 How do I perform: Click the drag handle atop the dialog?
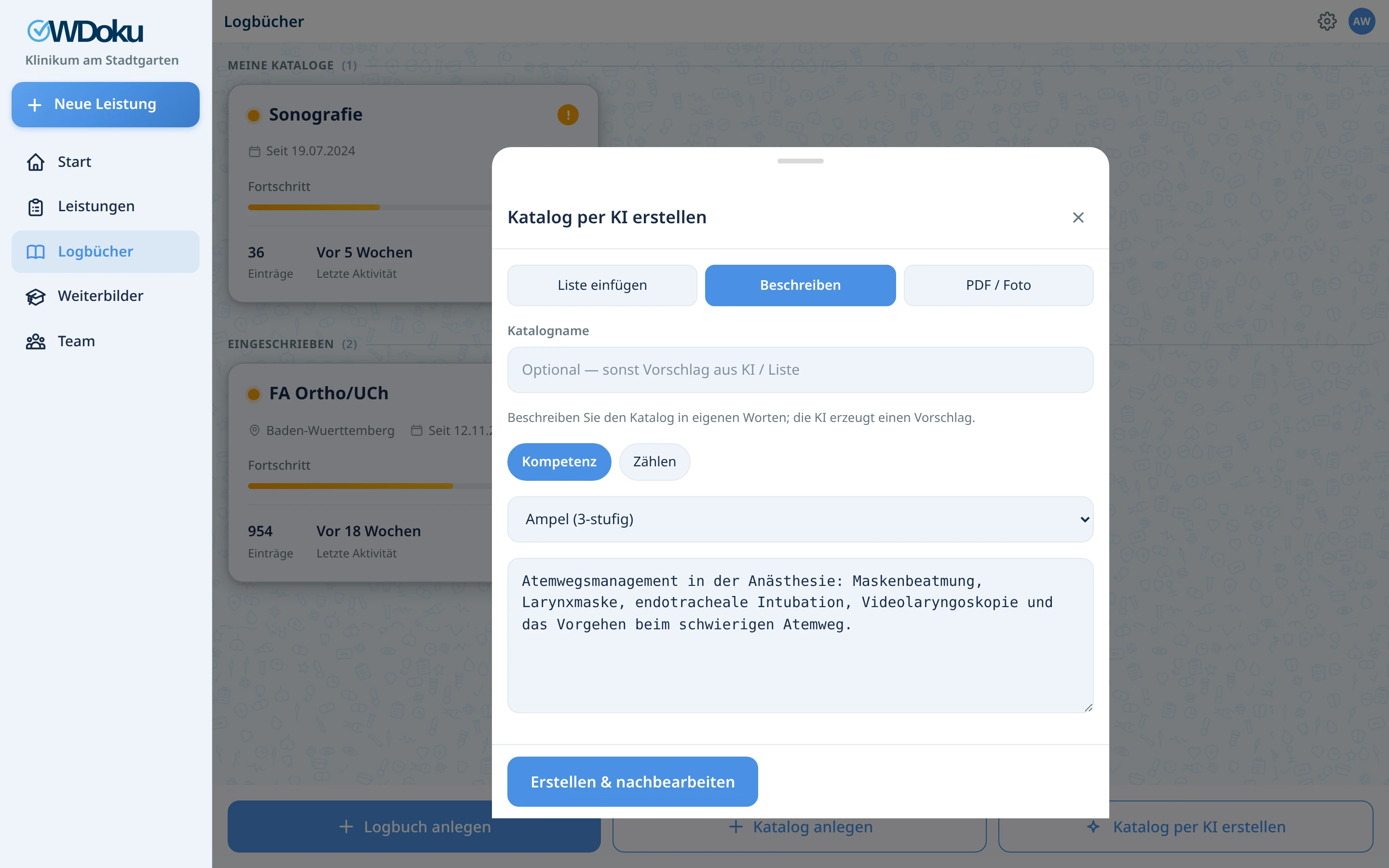click(800, 162)
